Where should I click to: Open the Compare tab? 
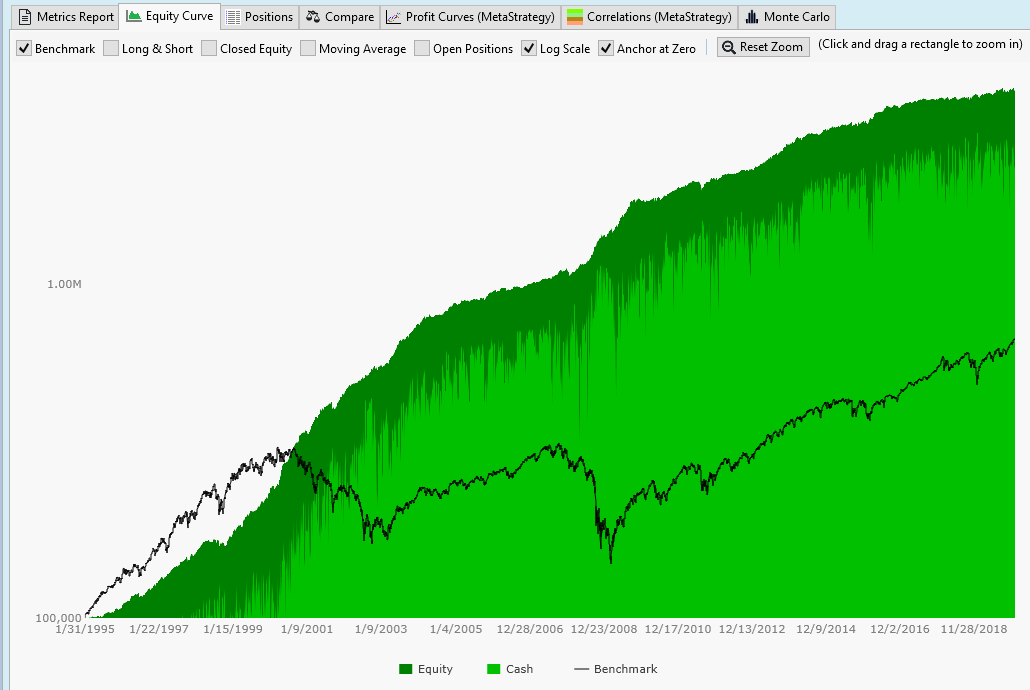click(x=340, y=17)
